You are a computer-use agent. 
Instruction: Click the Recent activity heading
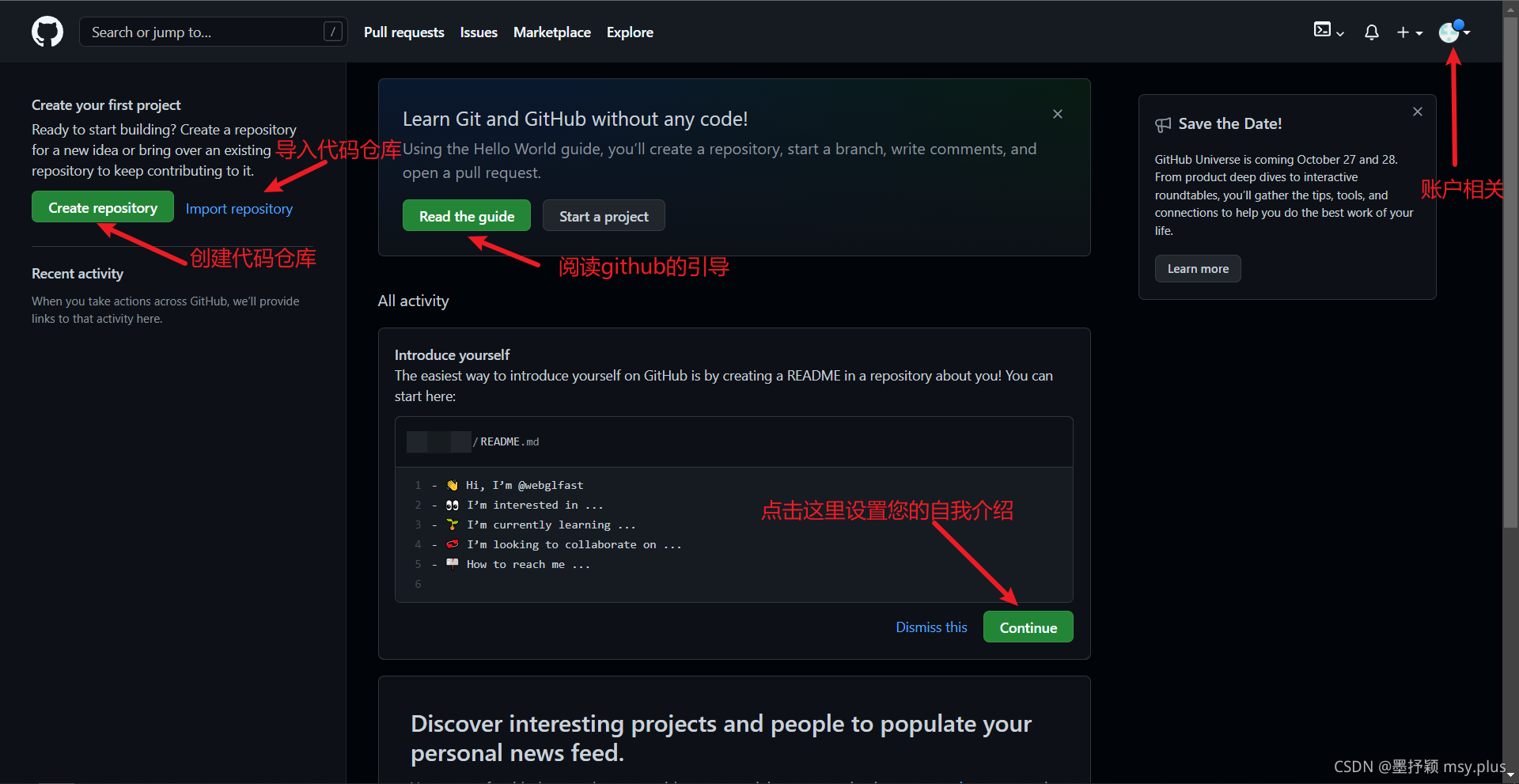(78, 274)
